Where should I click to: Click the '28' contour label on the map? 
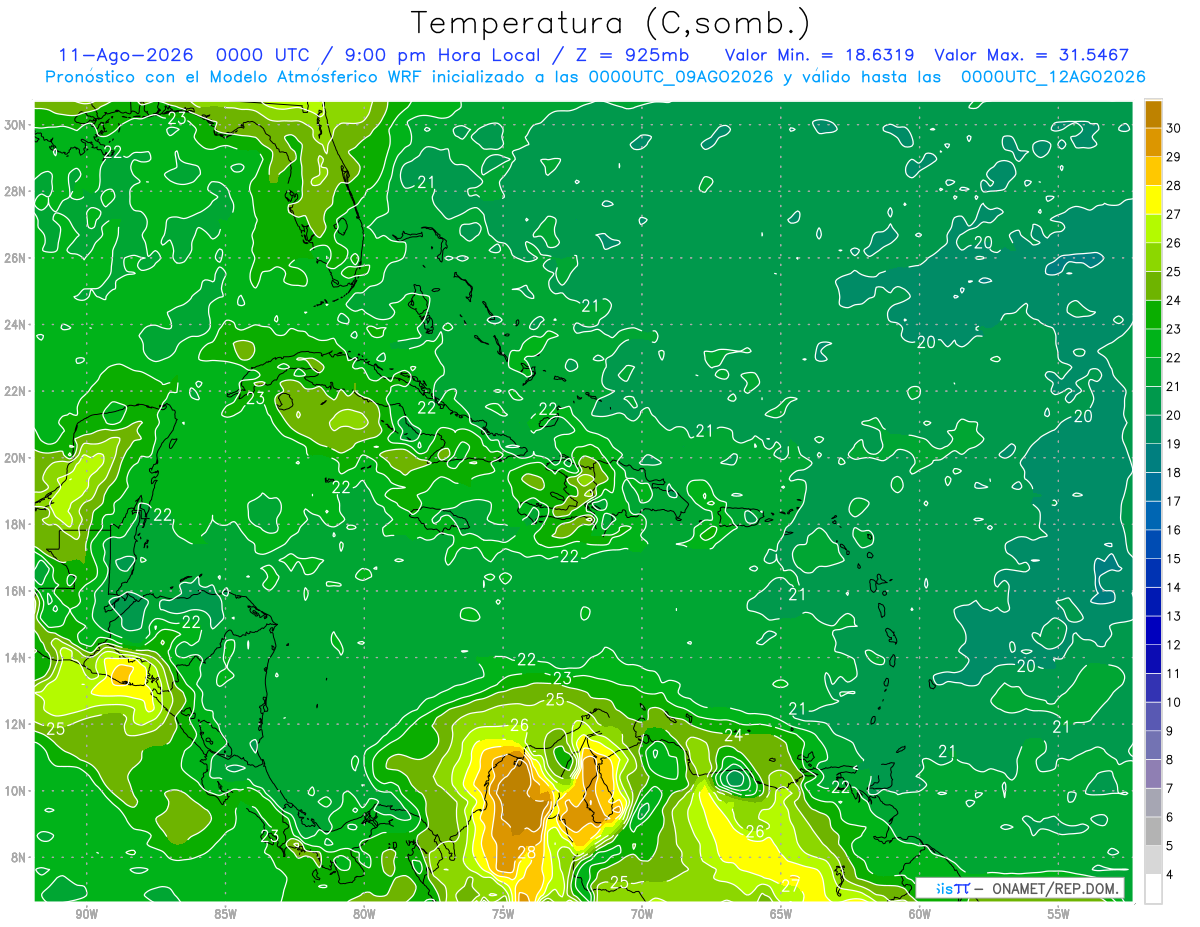pyautogui.click(x=527, y=853)
